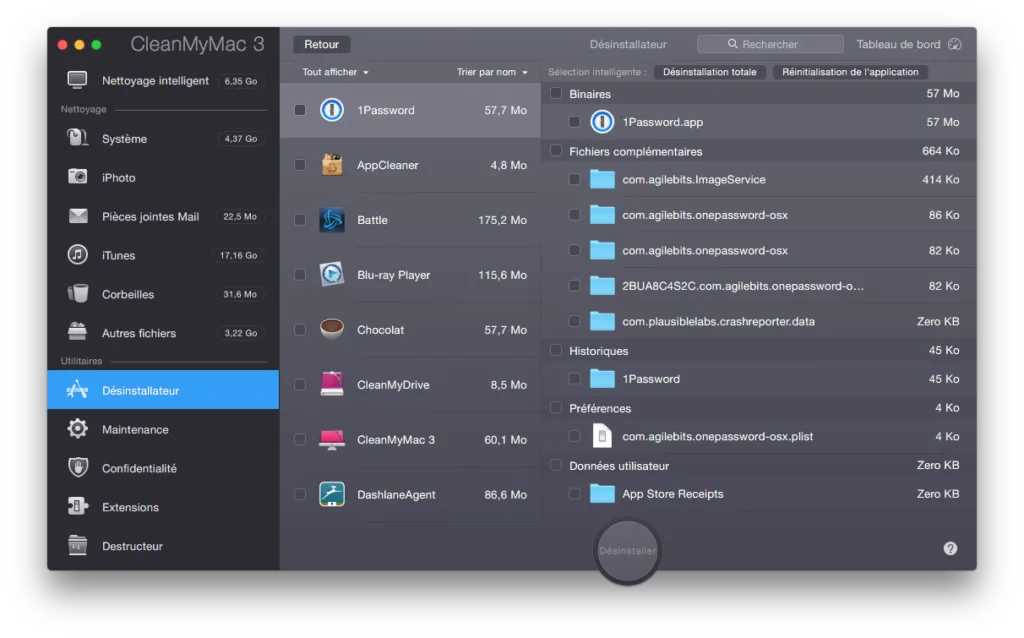Image resolution: width=1024 pixels, height=638 pixels.
Task: Select the DashlaneAgent row name
Action: (396, 494)
